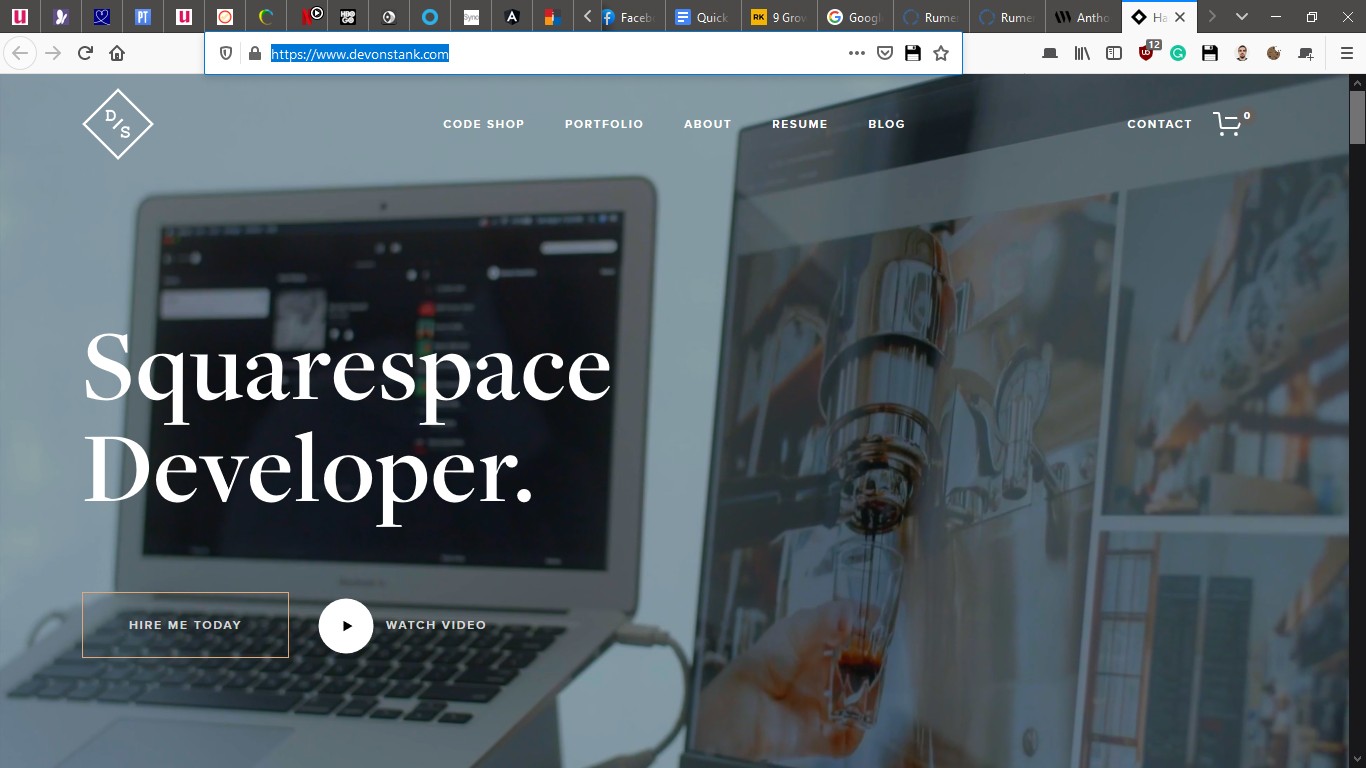1366x768 pixels.
Task: Open the pinned Sync tab
Action: coord(471,17)
